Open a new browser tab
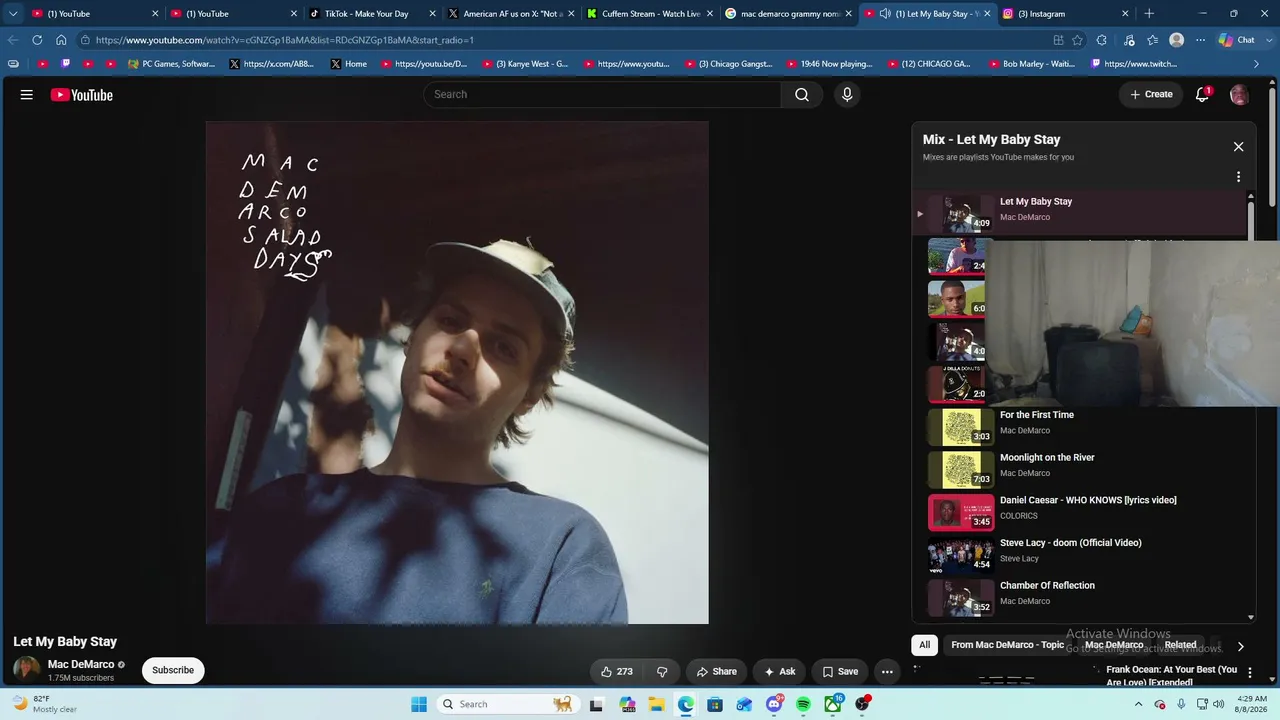This screenshot has height=720, width=1280. [x=1149, y=14]
